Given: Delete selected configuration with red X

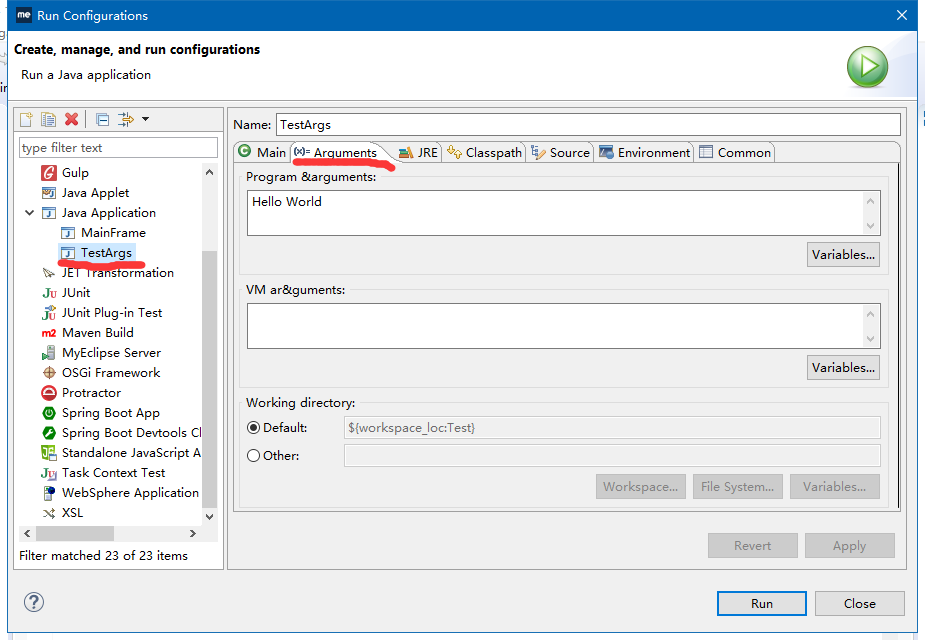Looking at the screenshot, I should [x=71, y=120].
